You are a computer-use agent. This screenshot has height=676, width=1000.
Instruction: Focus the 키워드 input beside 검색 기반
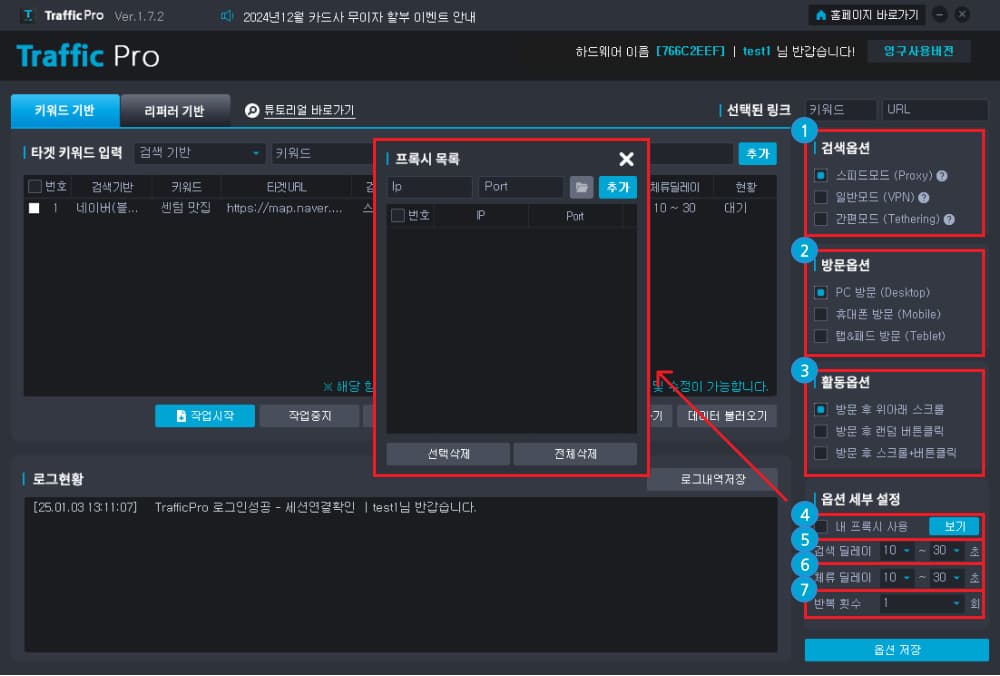coord(323,153)
